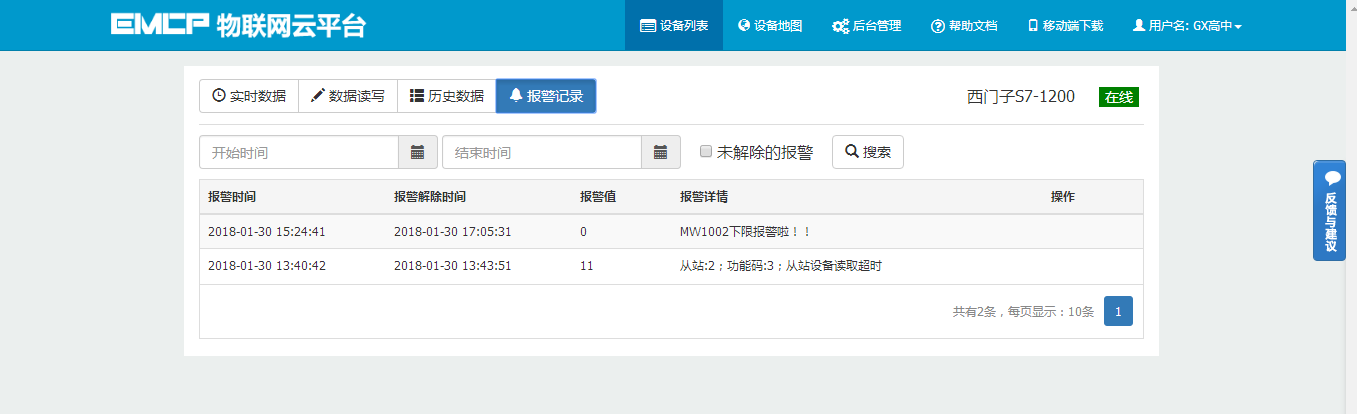
Task: Open the 设备列表 nav item
Action: 674,25
